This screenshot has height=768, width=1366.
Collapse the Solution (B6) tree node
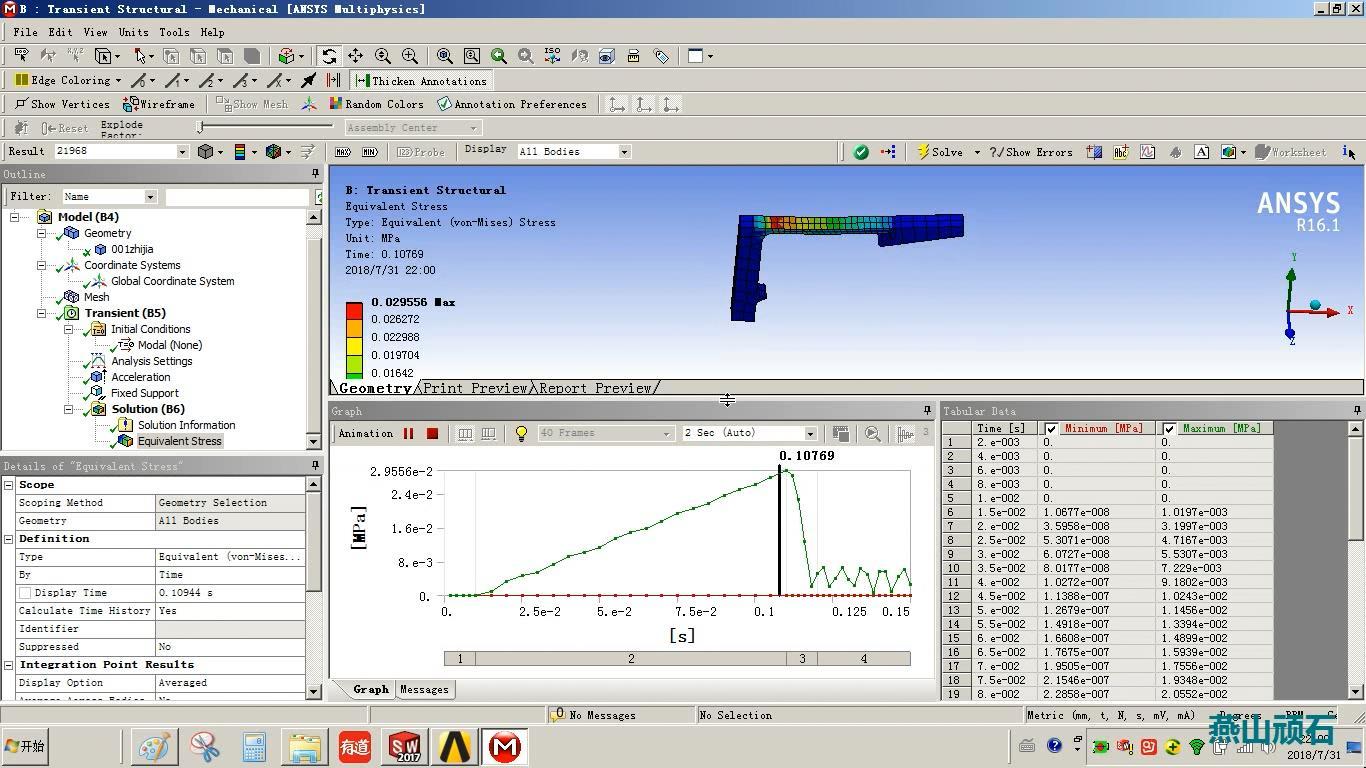[69, 409]
